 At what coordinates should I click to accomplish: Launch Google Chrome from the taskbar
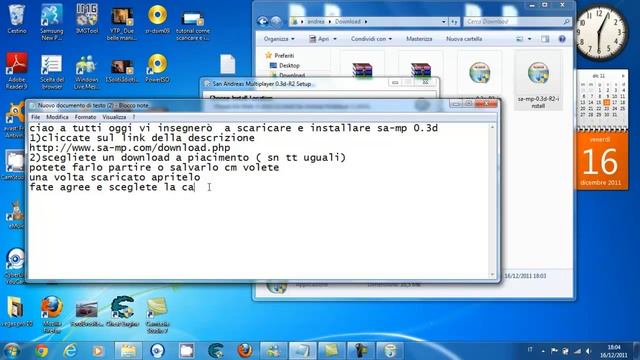click(41, 351)
